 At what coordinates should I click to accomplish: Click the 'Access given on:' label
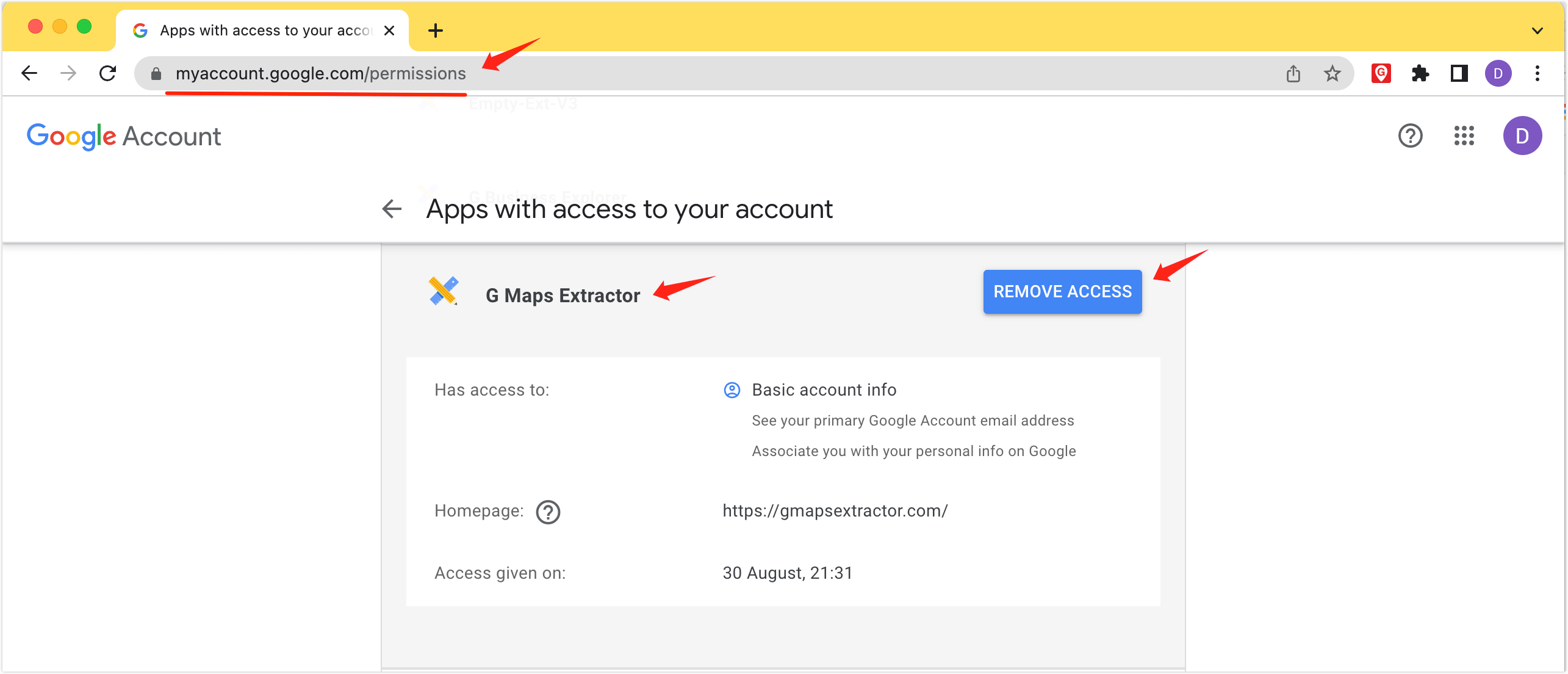(x=500, y=573)
